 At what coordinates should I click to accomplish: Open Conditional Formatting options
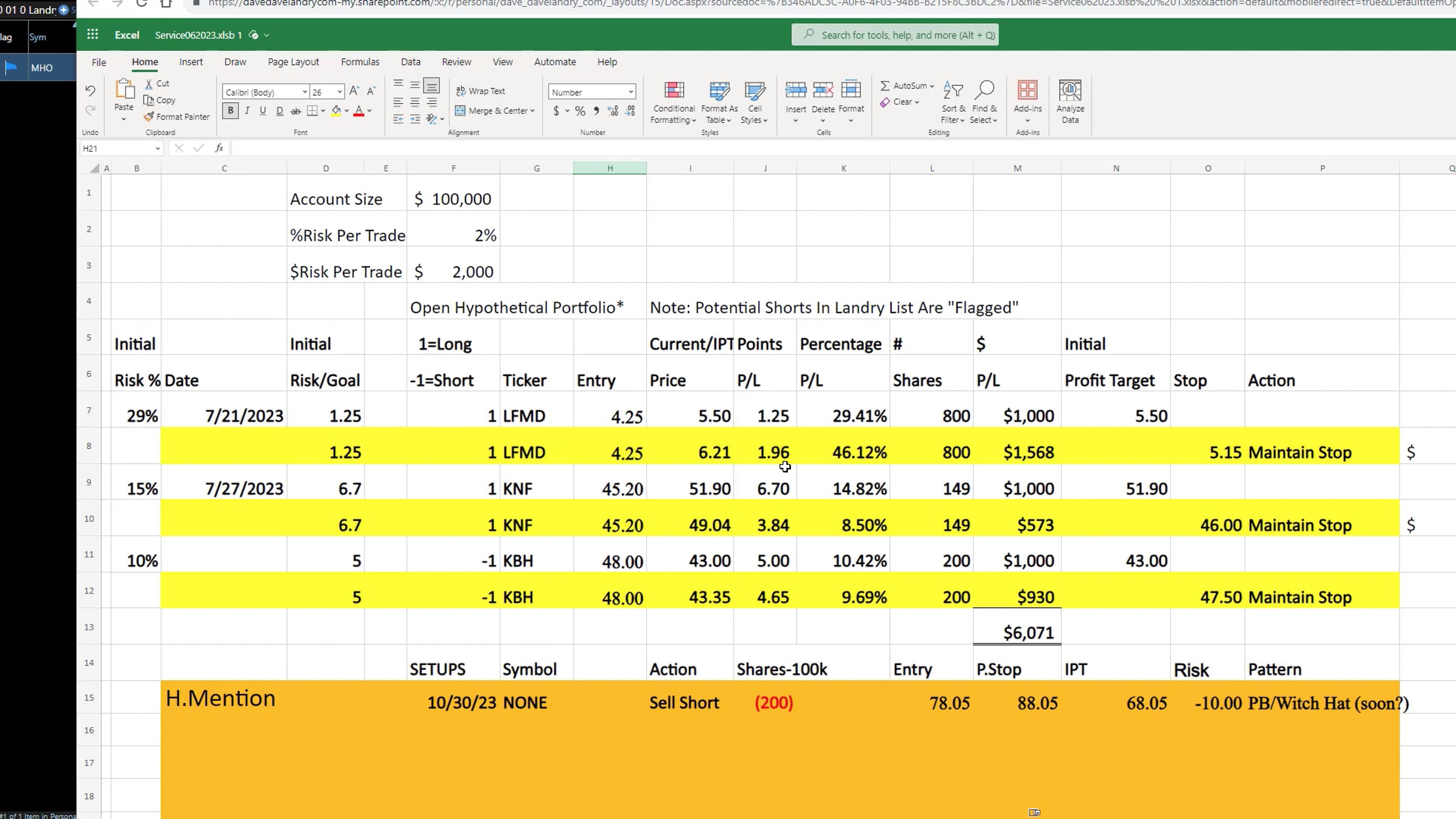[x=673, y=102]
